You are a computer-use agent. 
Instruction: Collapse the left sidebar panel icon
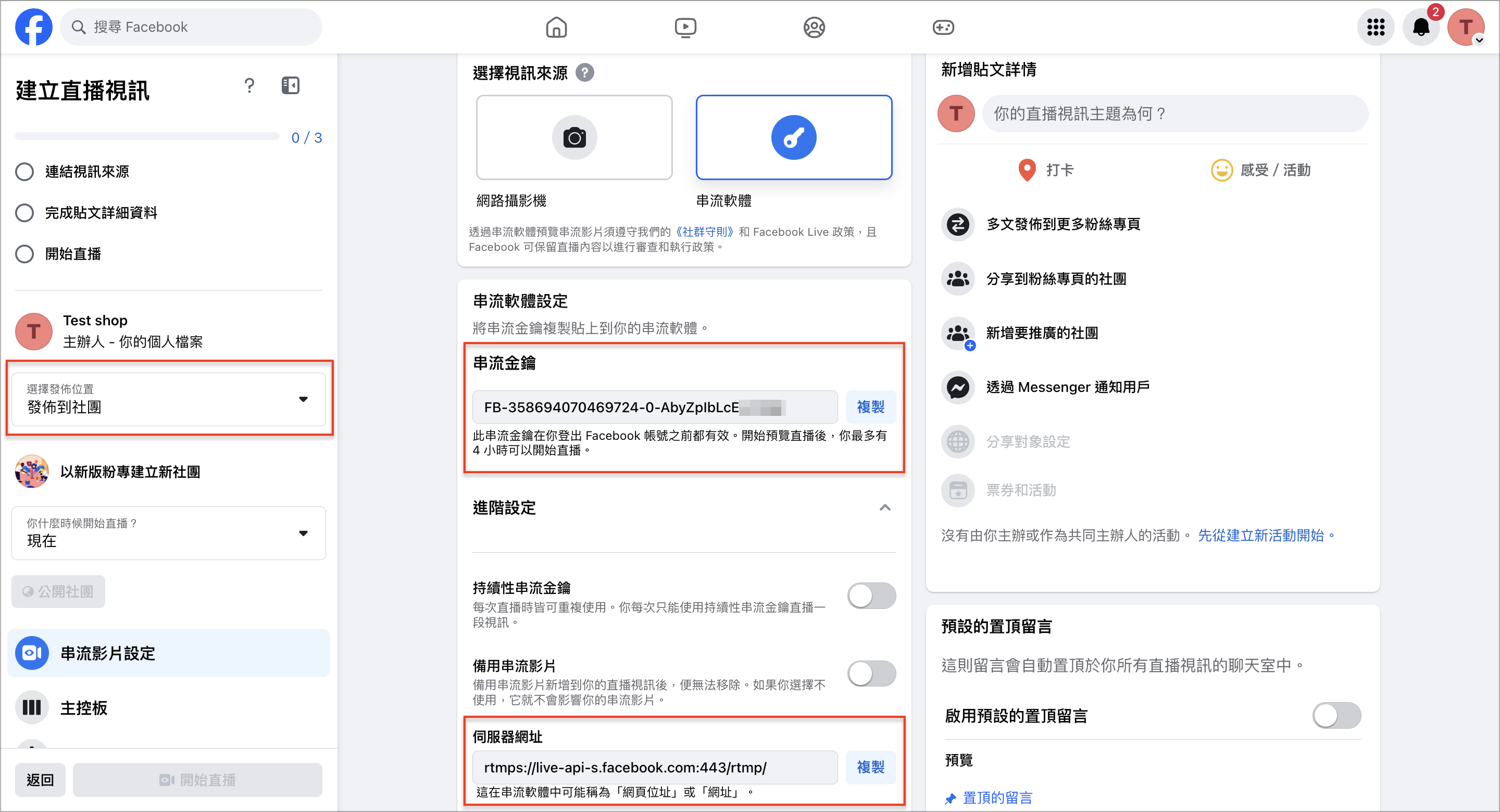pyautogui.click(x=291, y=85)
